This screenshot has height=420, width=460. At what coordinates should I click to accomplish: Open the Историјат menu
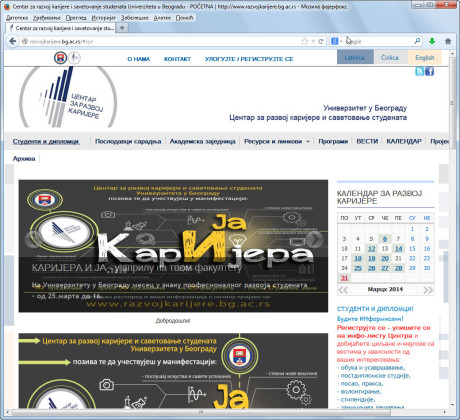point(104,18)
